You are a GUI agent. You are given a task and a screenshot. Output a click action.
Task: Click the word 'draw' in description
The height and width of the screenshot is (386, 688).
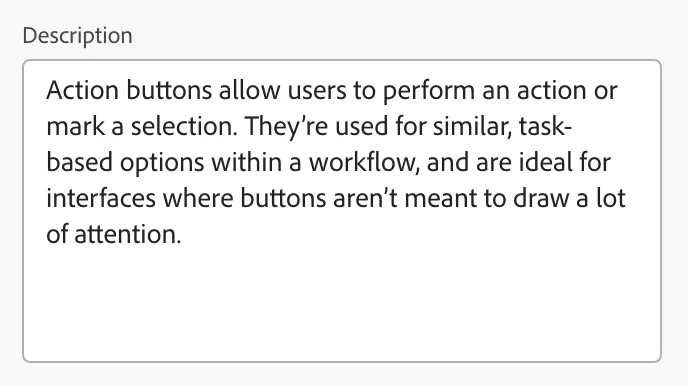[541, 198]
